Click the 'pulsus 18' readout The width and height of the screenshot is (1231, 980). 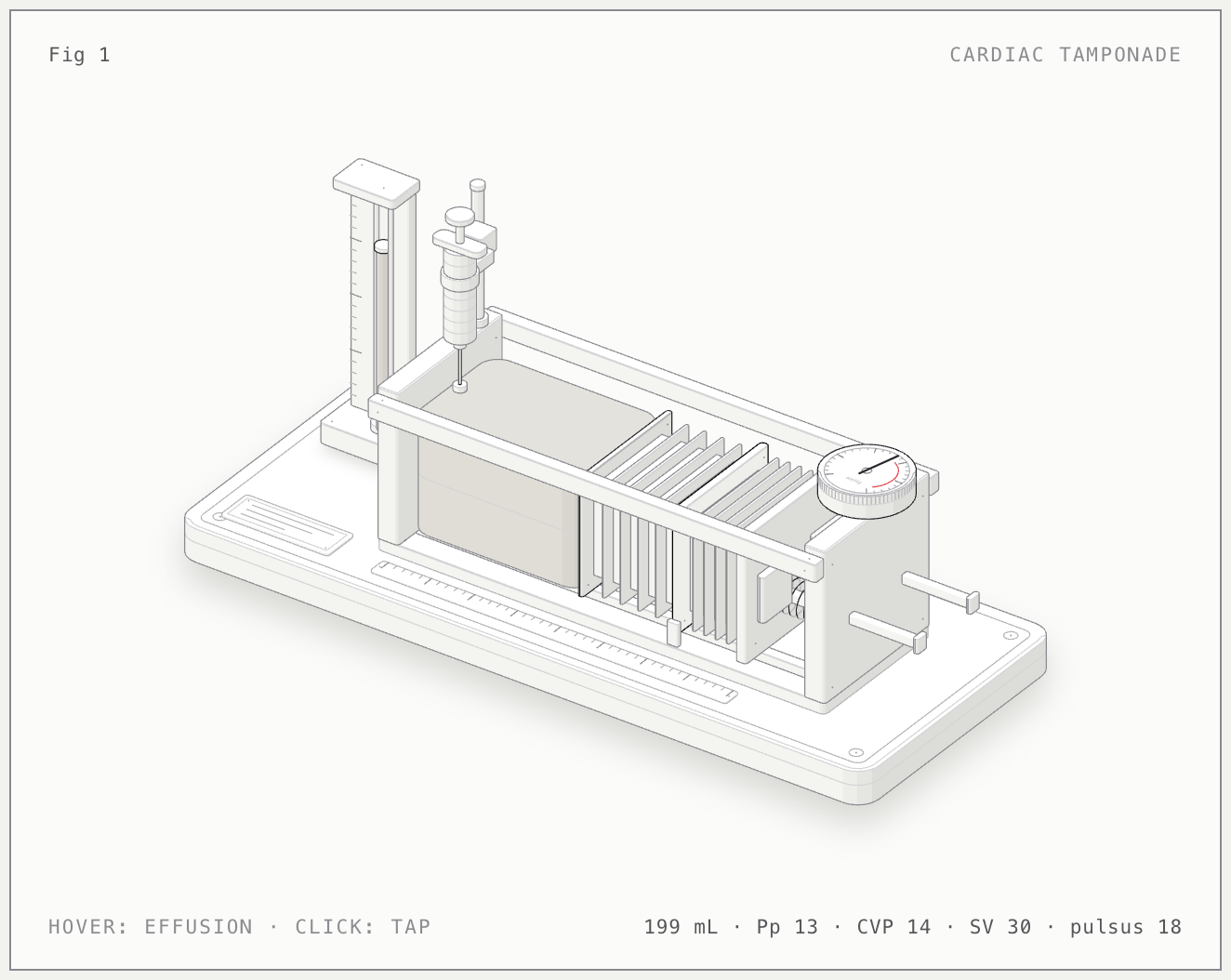(x=1125, y=926)
